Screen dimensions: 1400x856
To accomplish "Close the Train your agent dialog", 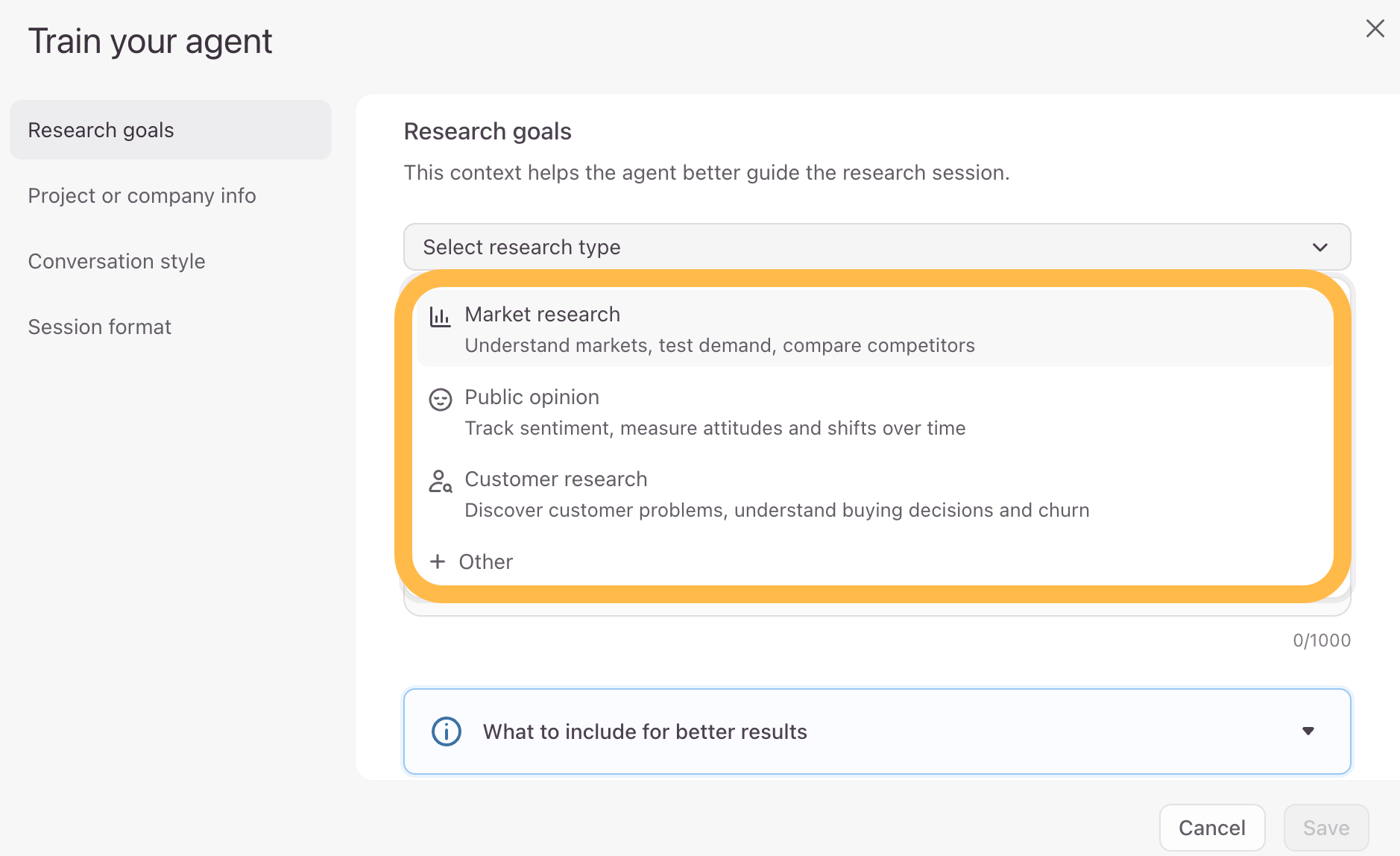I will 1375,28.
